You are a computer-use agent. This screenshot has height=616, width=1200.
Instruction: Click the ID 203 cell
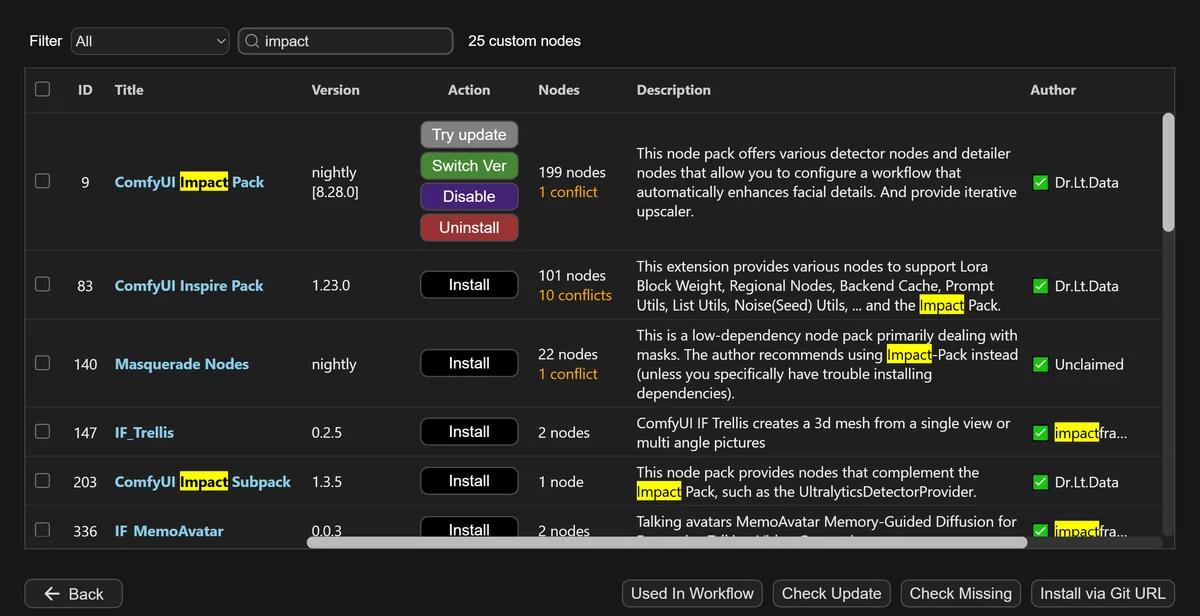(x=85, y=482)
